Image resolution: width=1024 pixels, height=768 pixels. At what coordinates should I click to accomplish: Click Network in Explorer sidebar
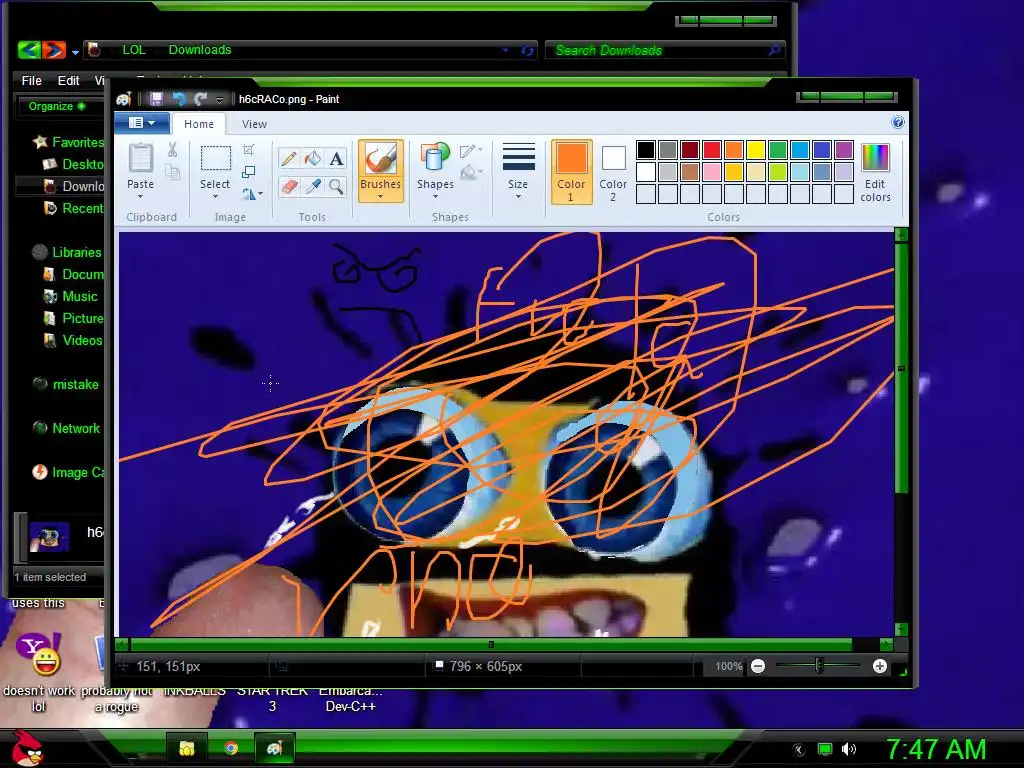pos(66,428)
